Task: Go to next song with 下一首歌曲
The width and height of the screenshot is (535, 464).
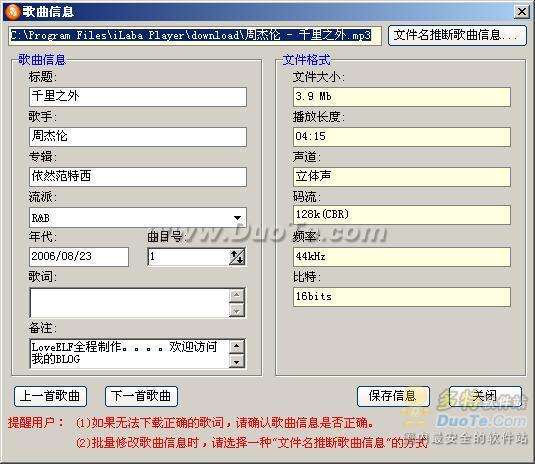Action: 141,396
